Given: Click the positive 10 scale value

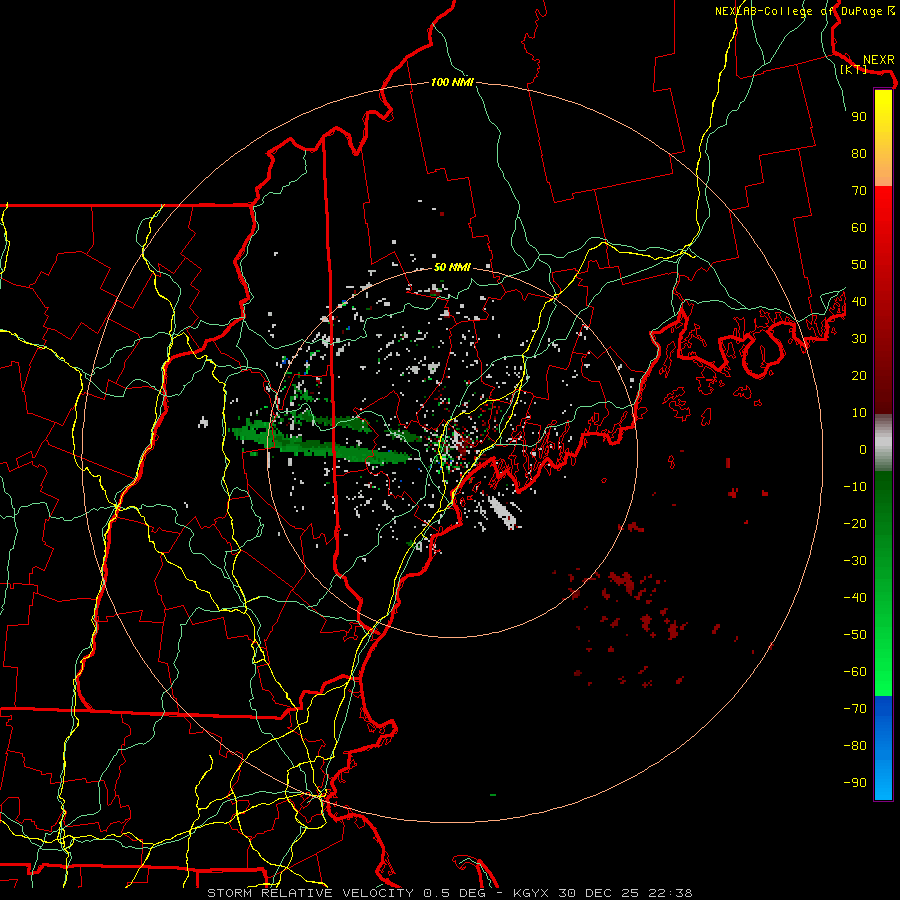Looking at the screenshot, I should [x=859, y=413].
